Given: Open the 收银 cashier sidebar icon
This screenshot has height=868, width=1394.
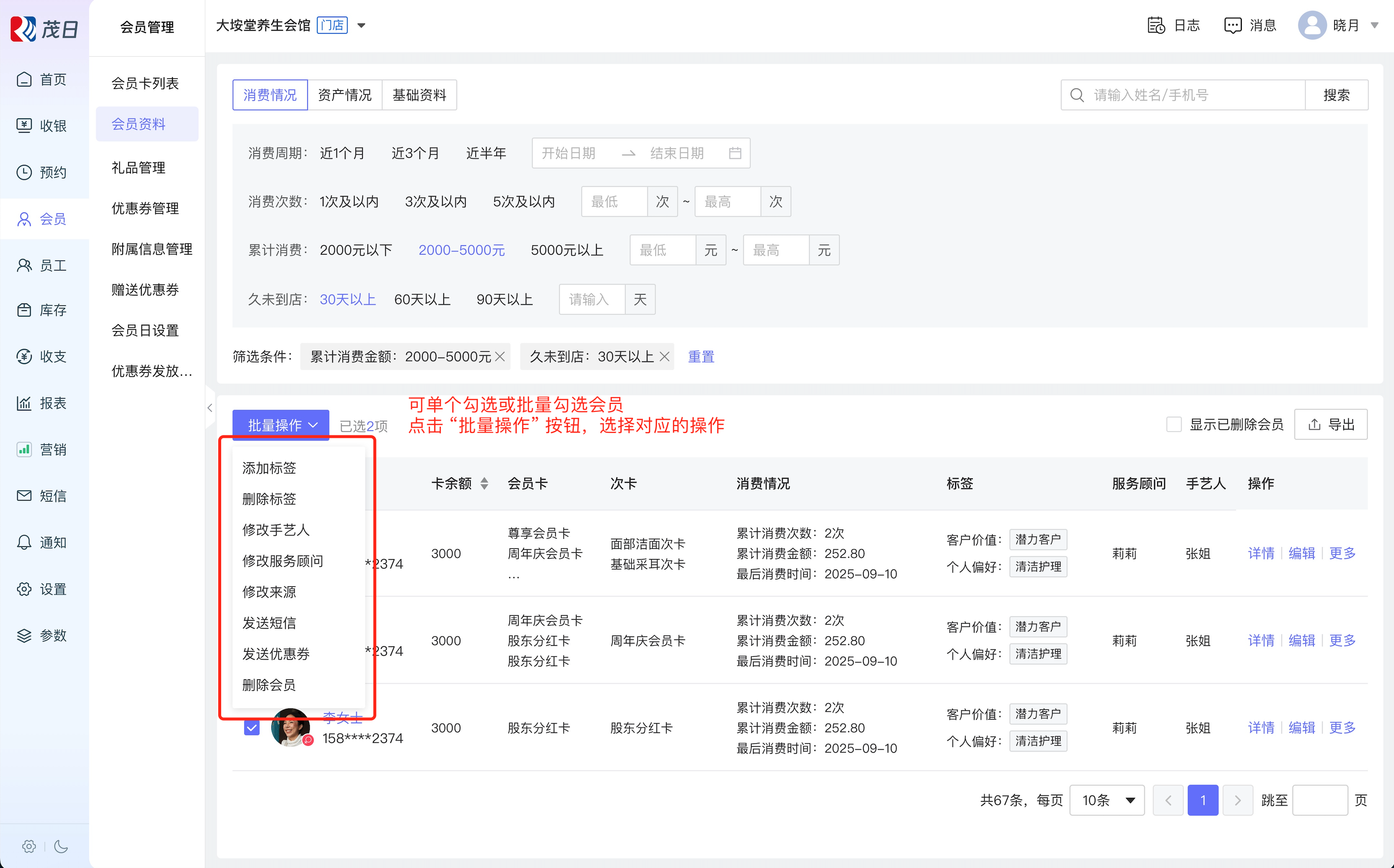Looking at the screenshot, I should point(24,125).
